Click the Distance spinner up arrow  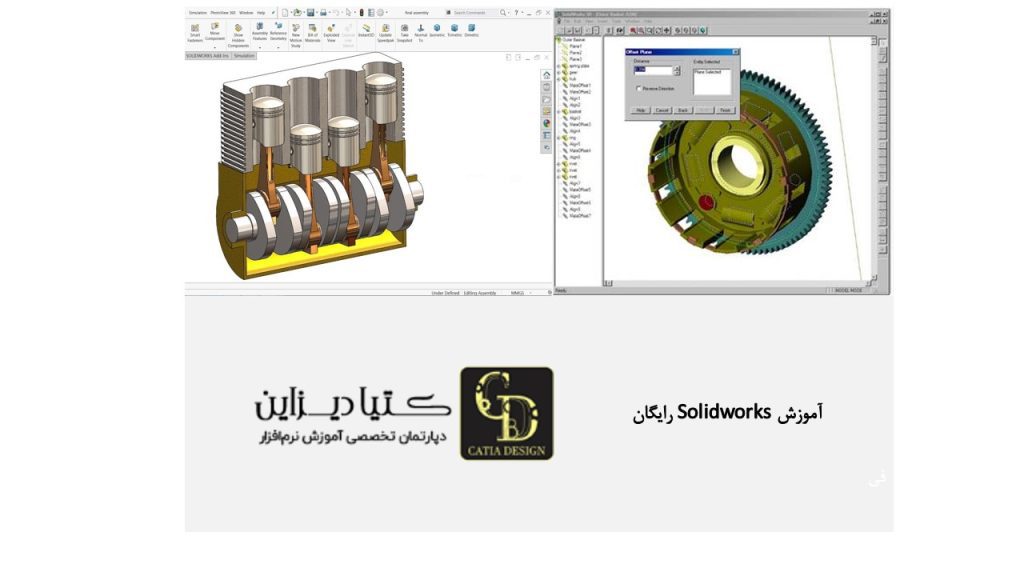(x=677, y=68)
